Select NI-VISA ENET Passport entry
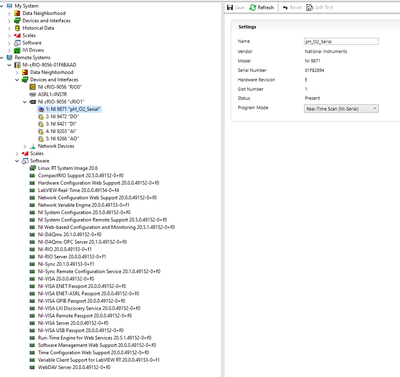The image size is (400, 377). click(82, 286)
